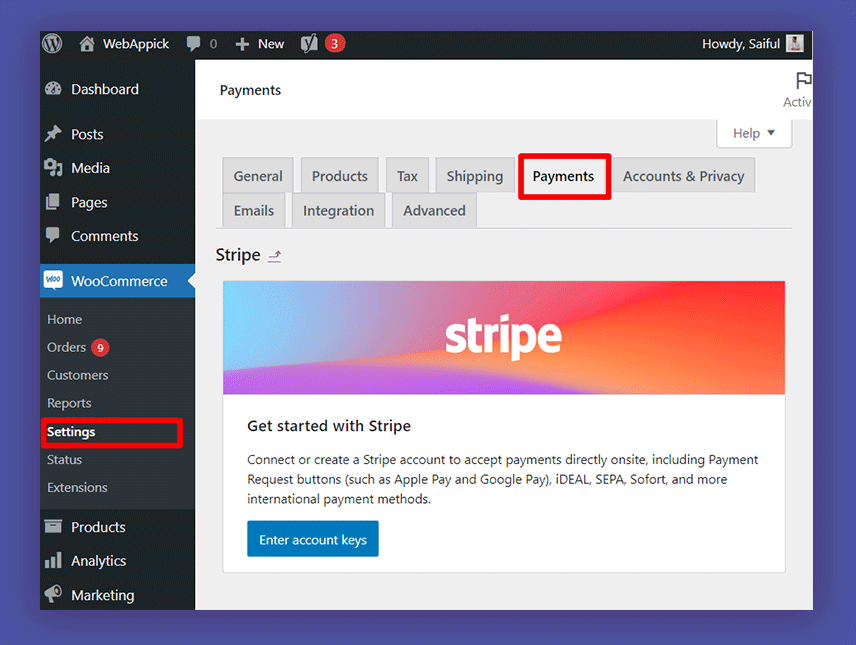Open the Integration tab
The width and height of the screenshot is (856, 645).
(338, 210)
